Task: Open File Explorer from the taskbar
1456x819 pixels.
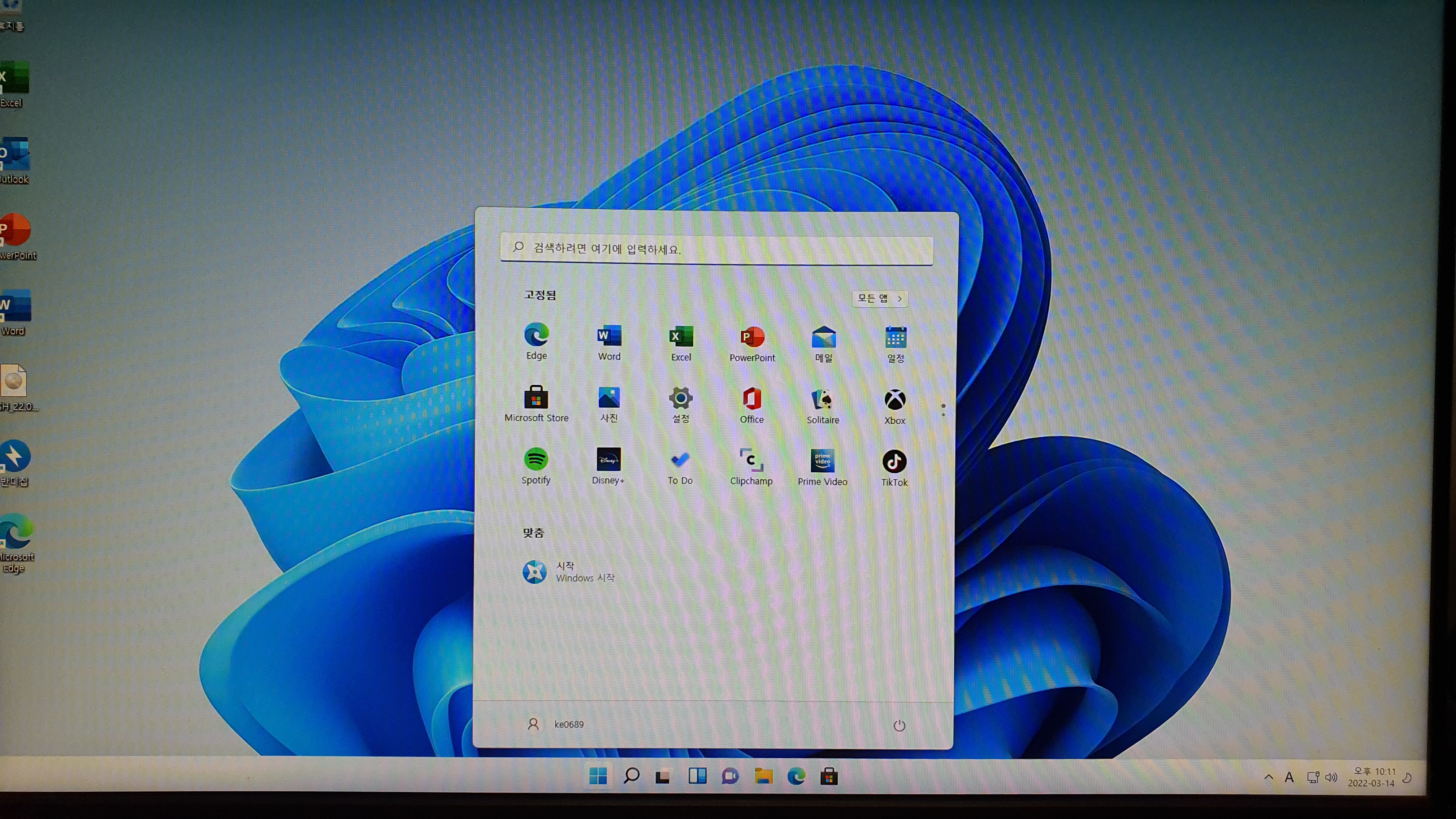Action: tap(763, 777)
